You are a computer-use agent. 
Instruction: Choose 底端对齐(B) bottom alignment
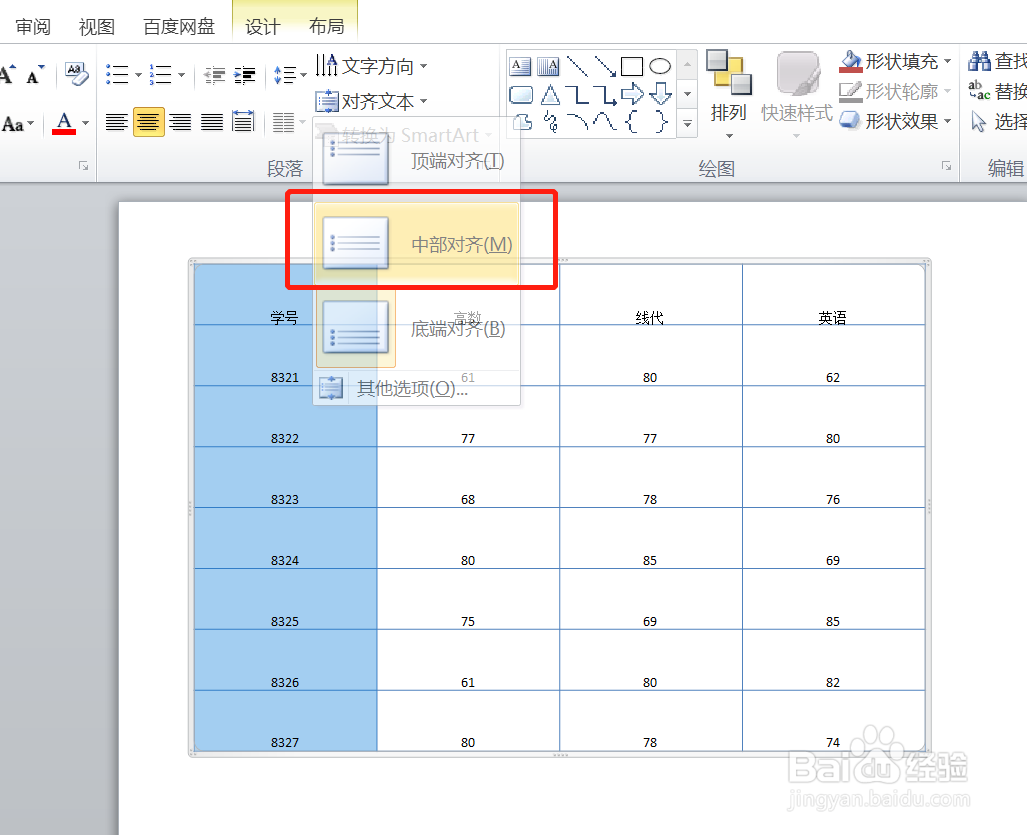417,327
